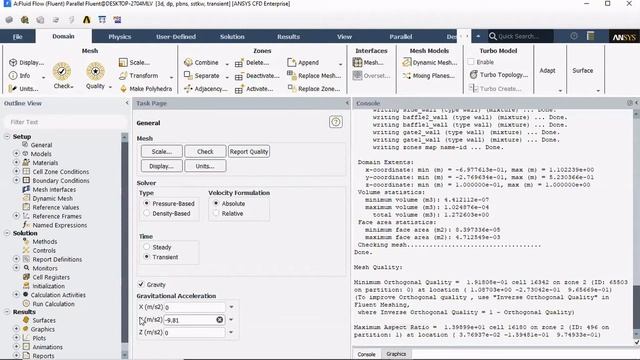Screen dimensions: 640x360
Task: Open the X acceleration dropdown arrow
Action: coord(231,307)
